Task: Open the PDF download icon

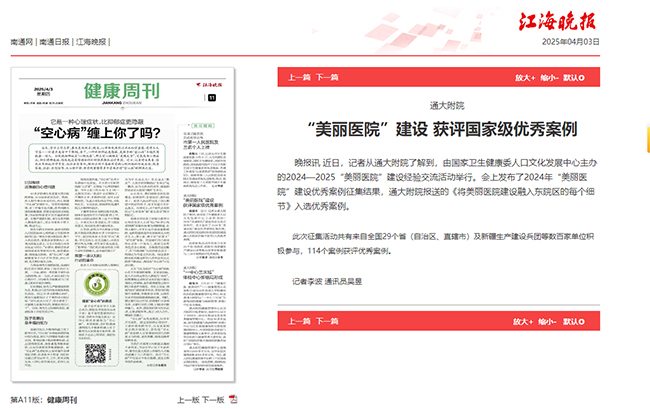Action: coord(233,399)
